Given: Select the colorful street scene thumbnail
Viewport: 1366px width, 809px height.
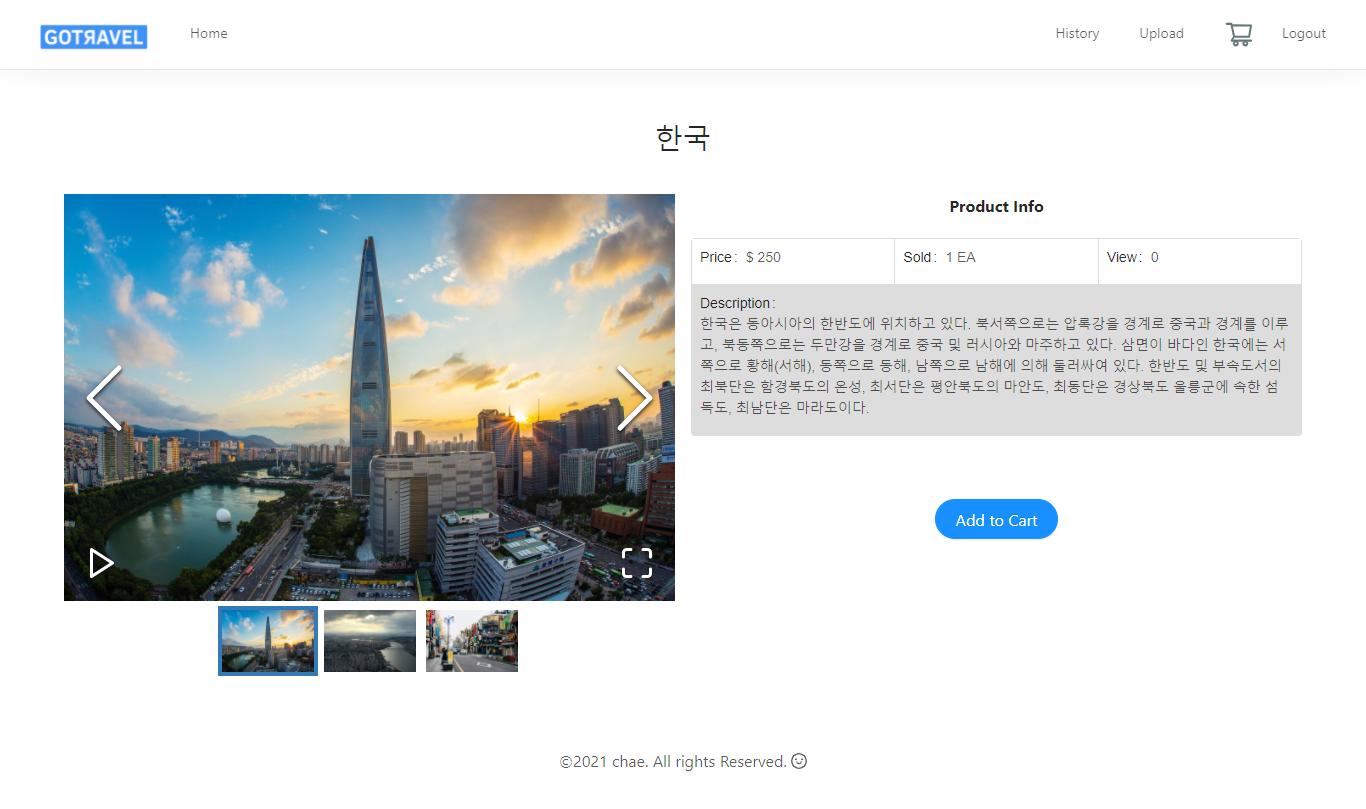Looking at the screenshot, I should click(471, 640).
